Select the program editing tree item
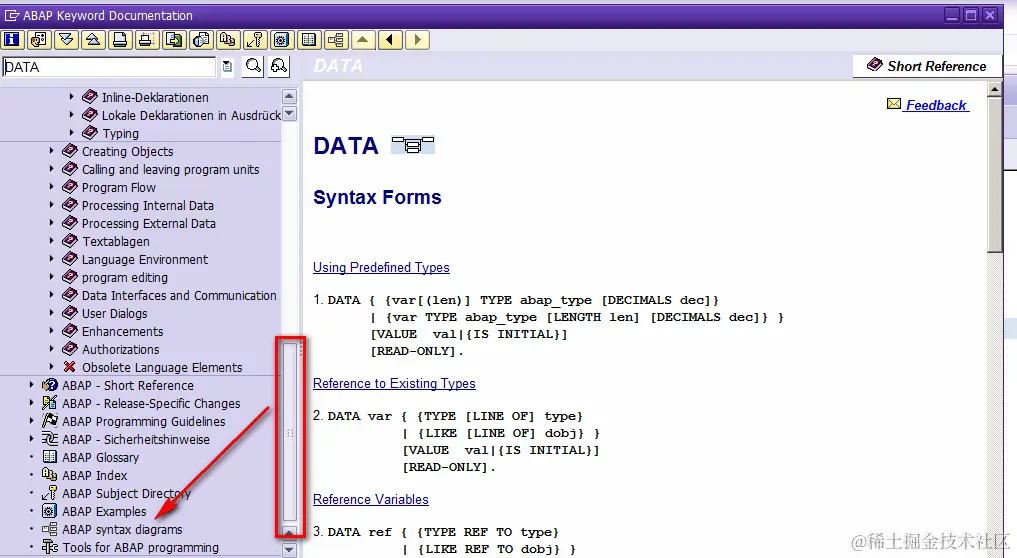1017x558 pixels. tap(125, 278)
